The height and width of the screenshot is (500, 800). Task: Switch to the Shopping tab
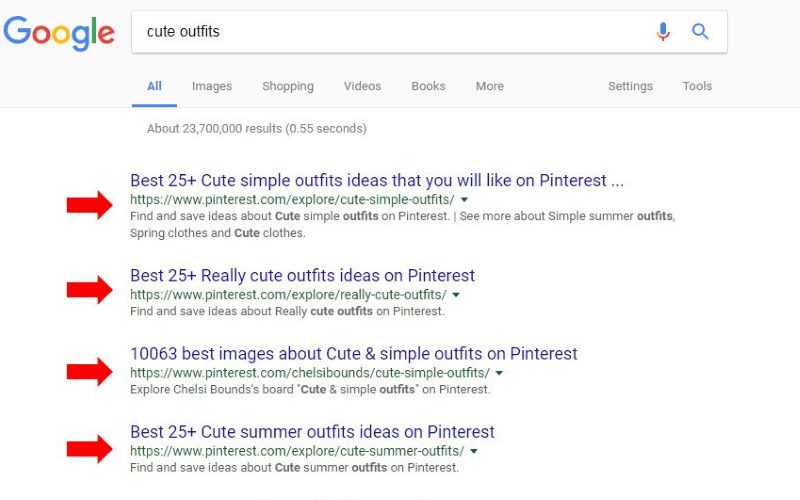(288, 86)
